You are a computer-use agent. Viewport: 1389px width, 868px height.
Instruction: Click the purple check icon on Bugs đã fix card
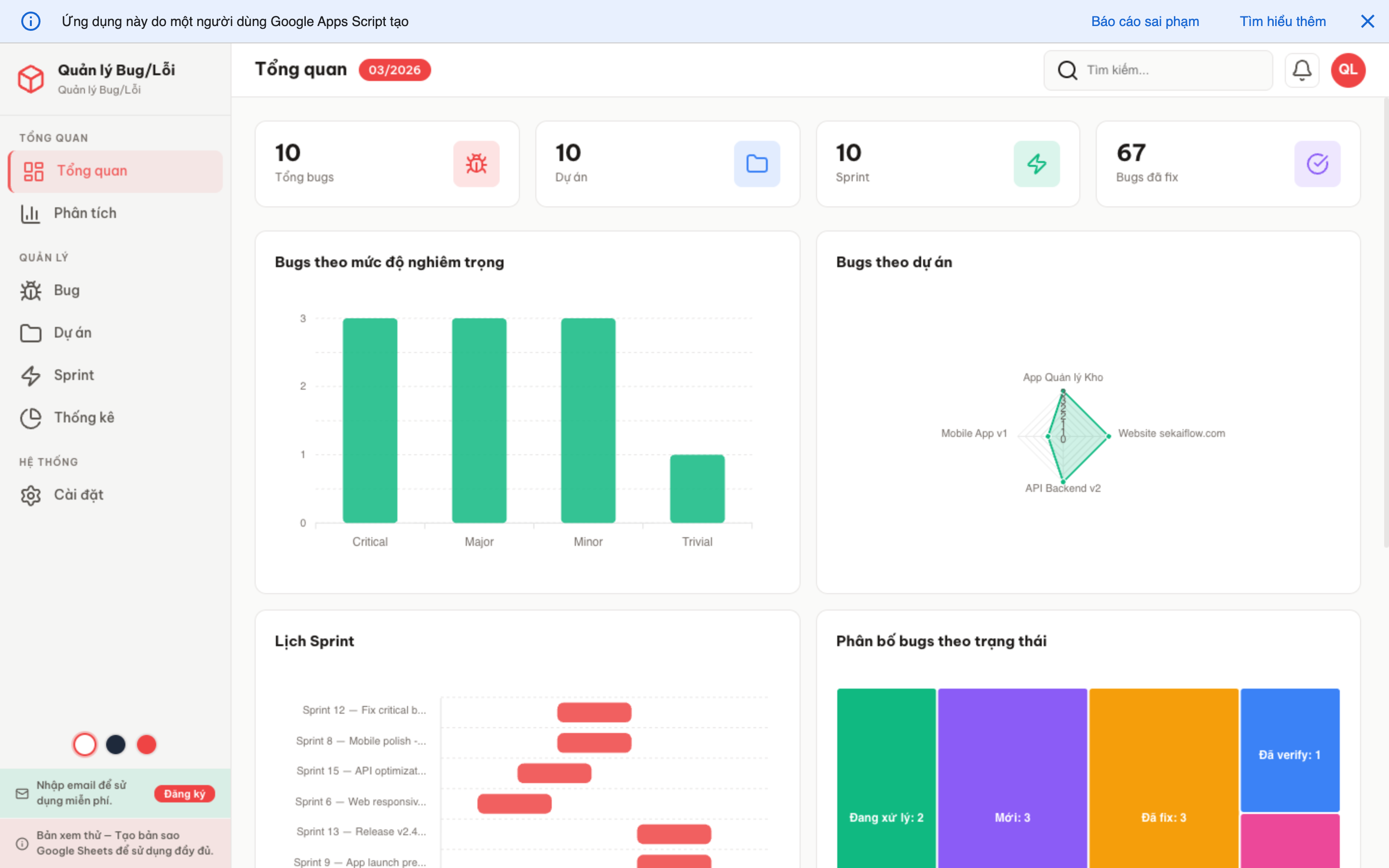[1317, 163]
